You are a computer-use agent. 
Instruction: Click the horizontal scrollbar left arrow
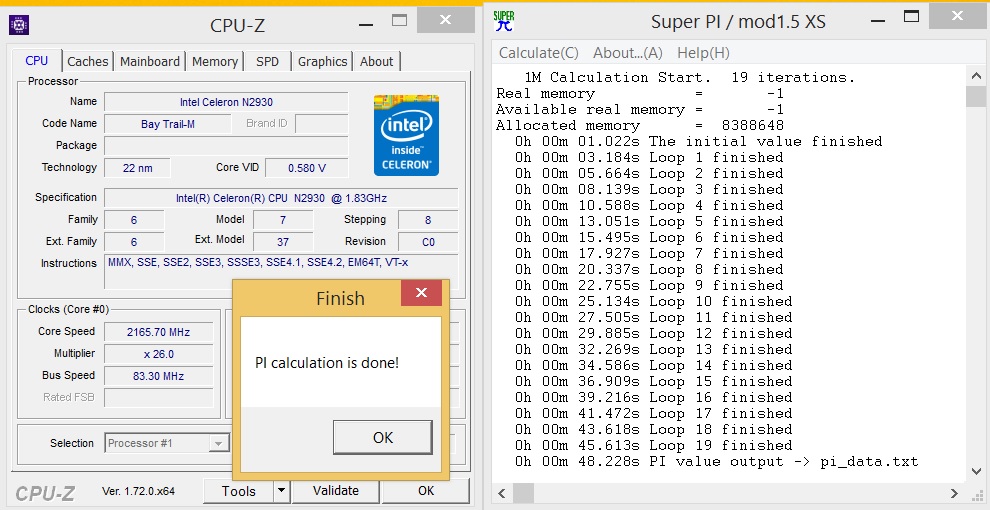tap(503, 493)
